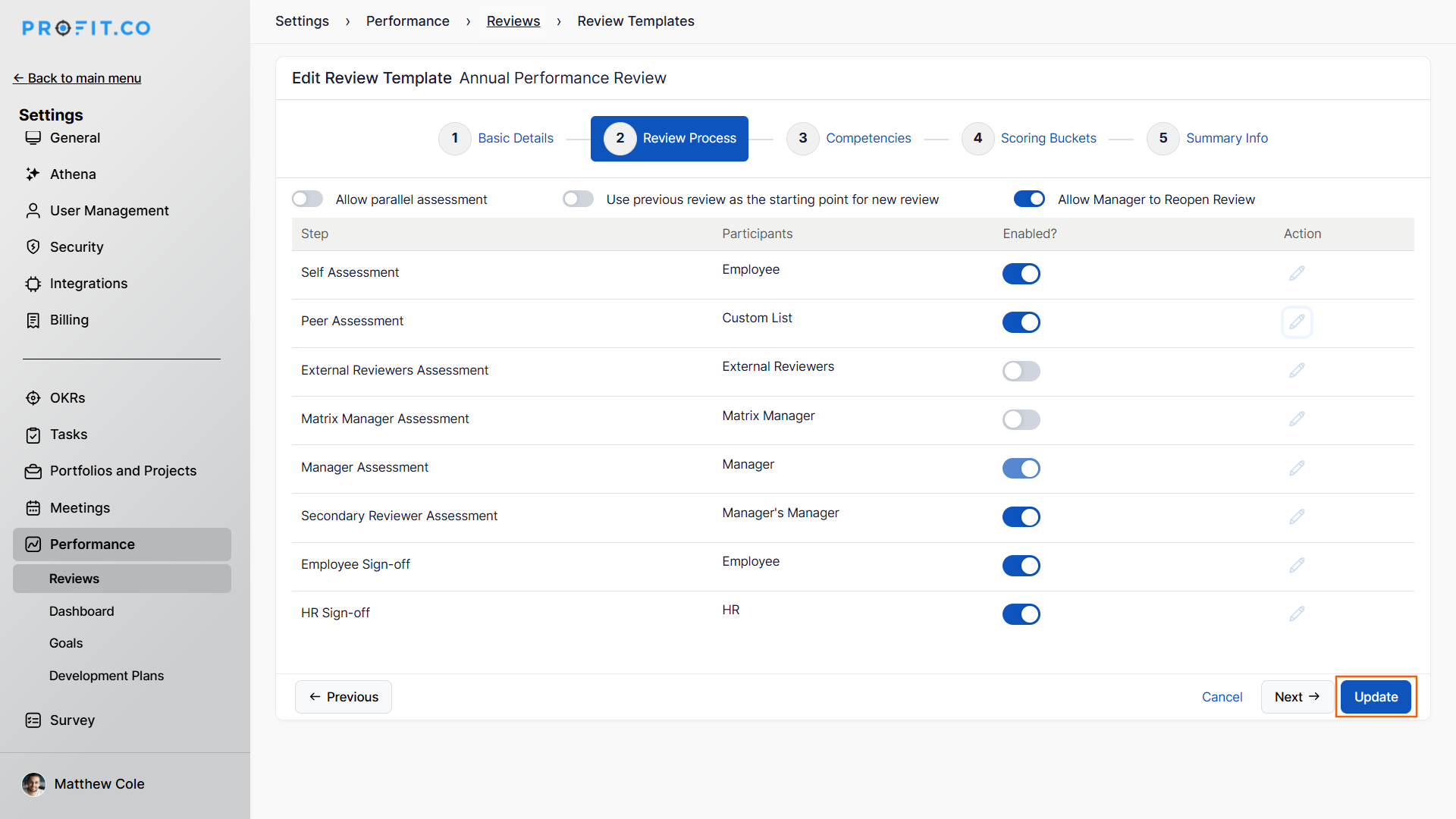Open Integrations from the sidebar icon
Viewport: 1456px width, 819px height.
pyautogui.click(x=33, y=284)
